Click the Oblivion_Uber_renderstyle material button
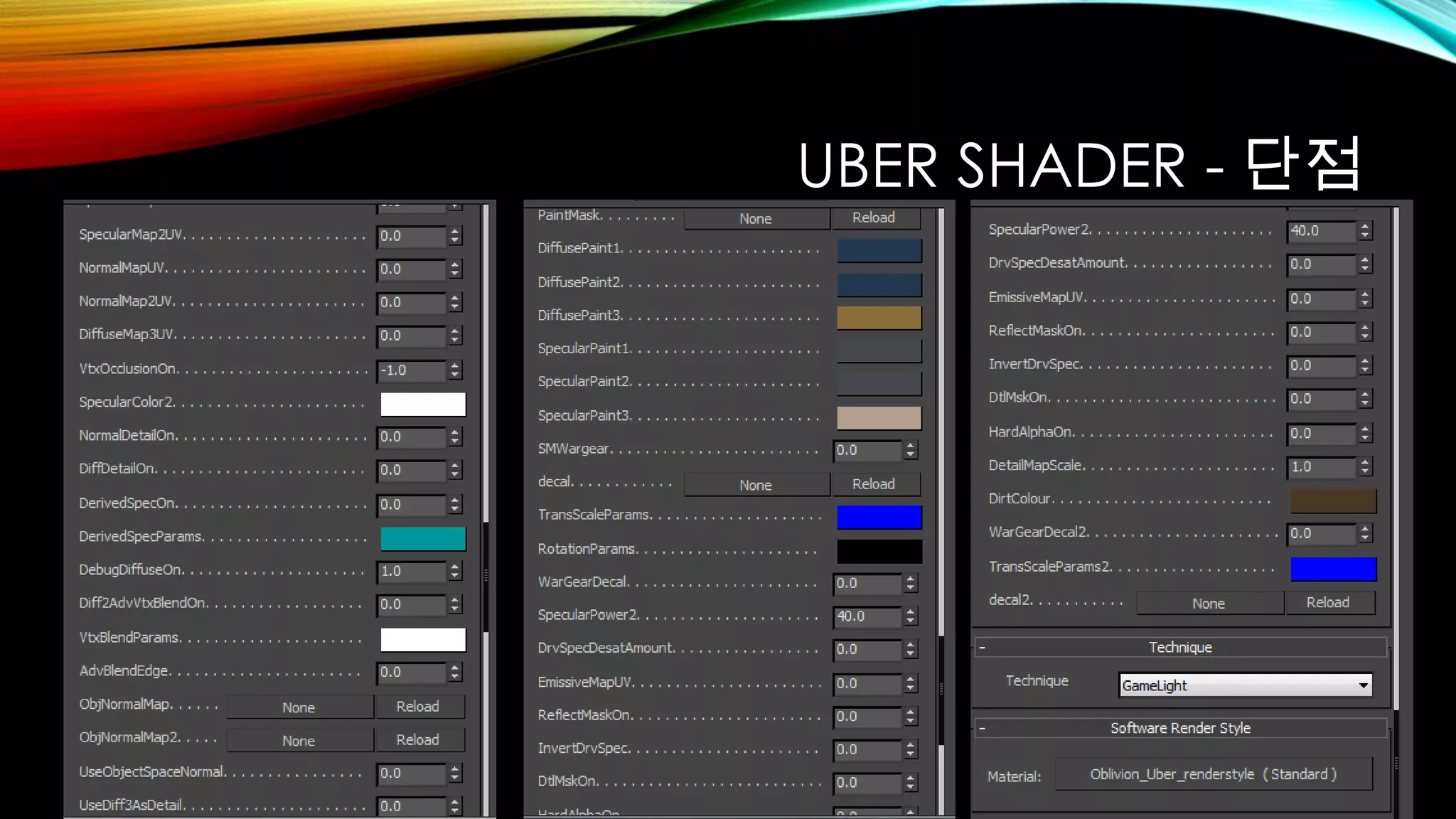Image resolution: width=1456 pixels, height=819 pixels. pos(1214,774)
